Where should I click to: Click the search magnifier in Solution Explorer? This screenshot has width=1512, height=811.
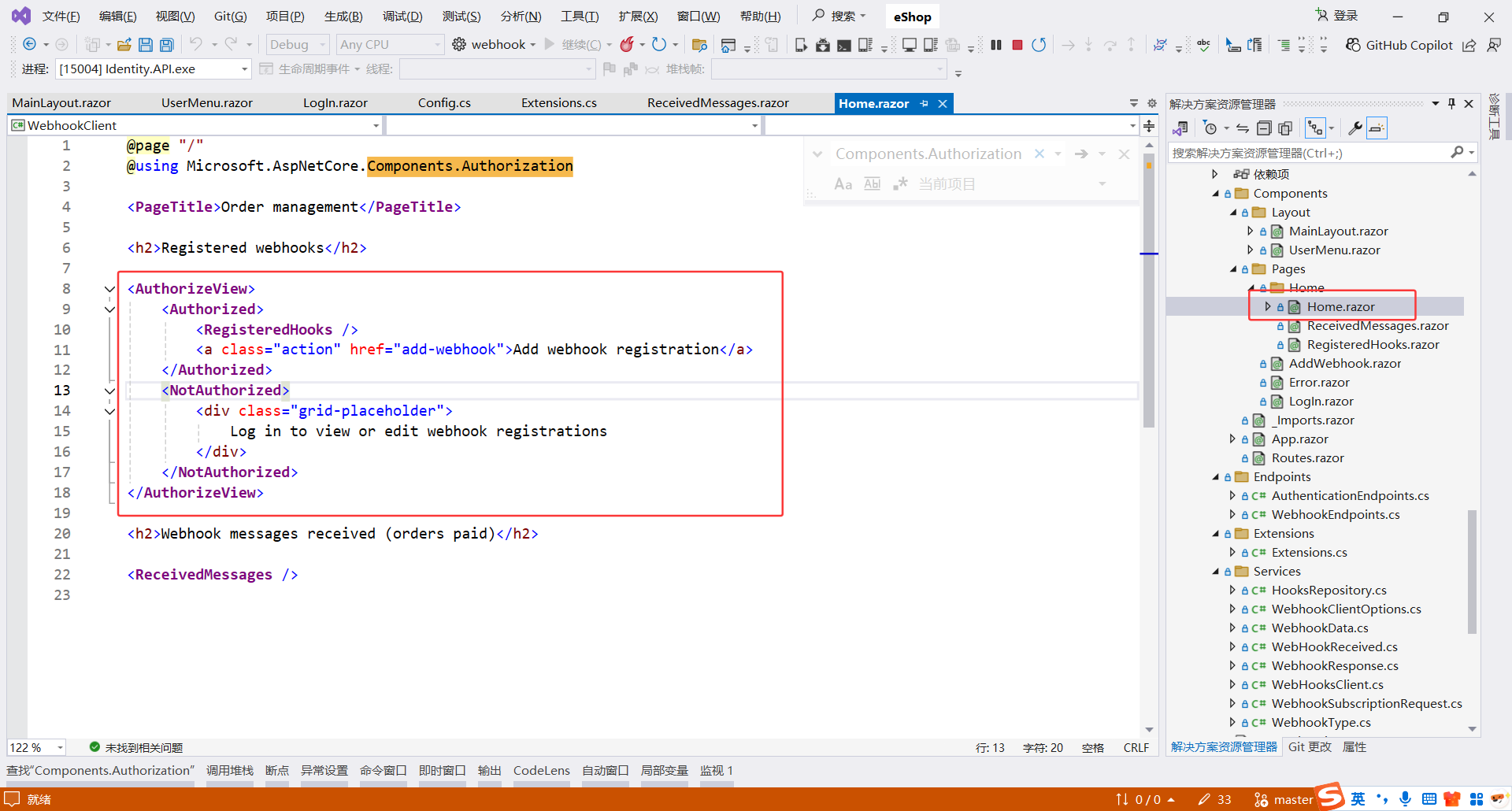tap(1458, 152)
